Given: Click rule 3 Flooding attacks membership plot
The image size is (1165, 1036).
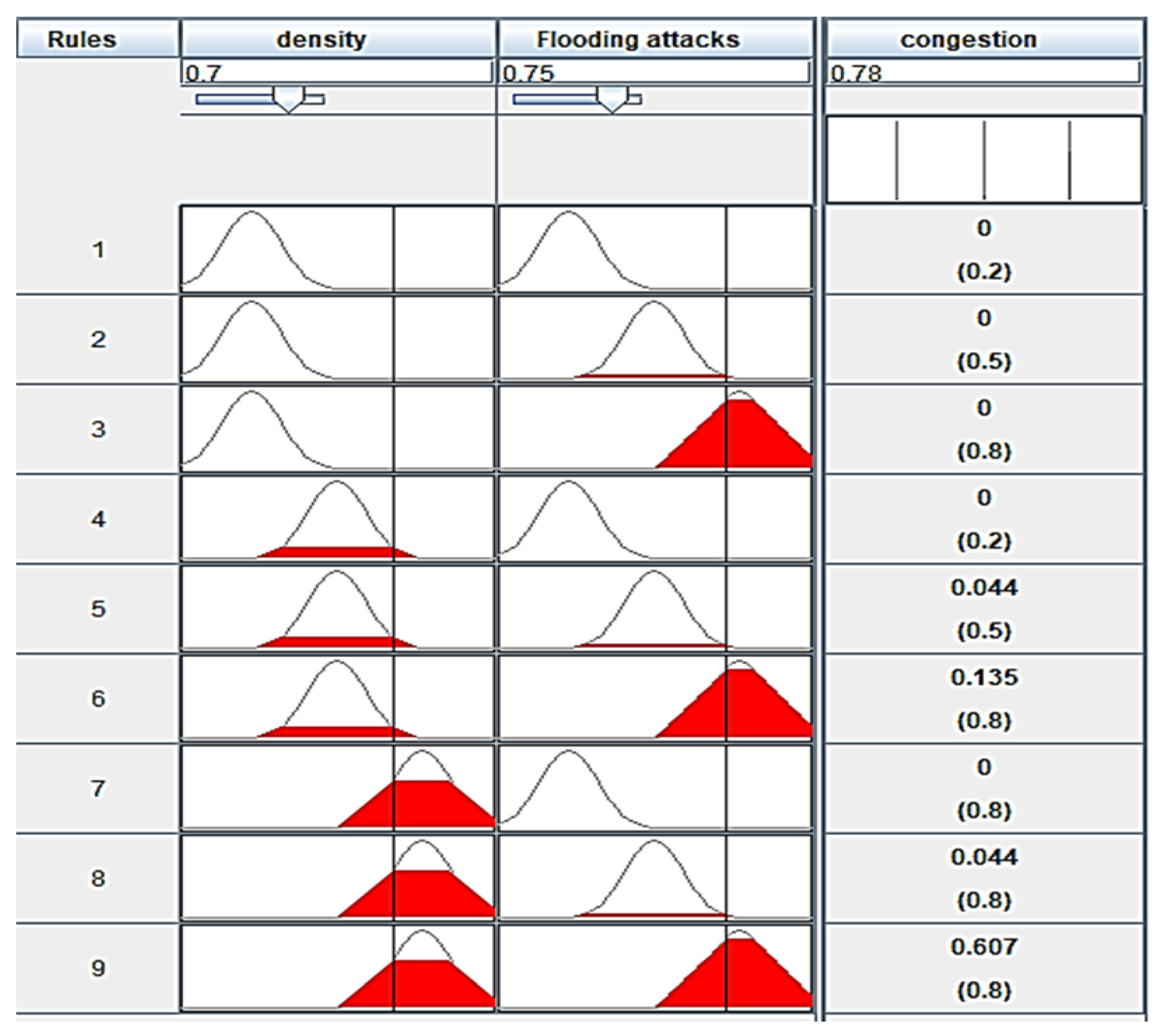Looking at the screenshot, I should coord(655,429).
